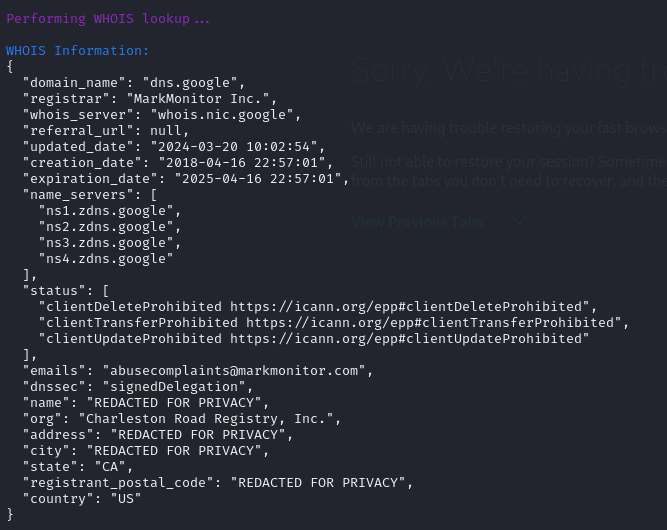This screenshot has width=667, height=530.
Task: Click the abusecomplaints@markmonitor.com email address
Action: [234, 371]
